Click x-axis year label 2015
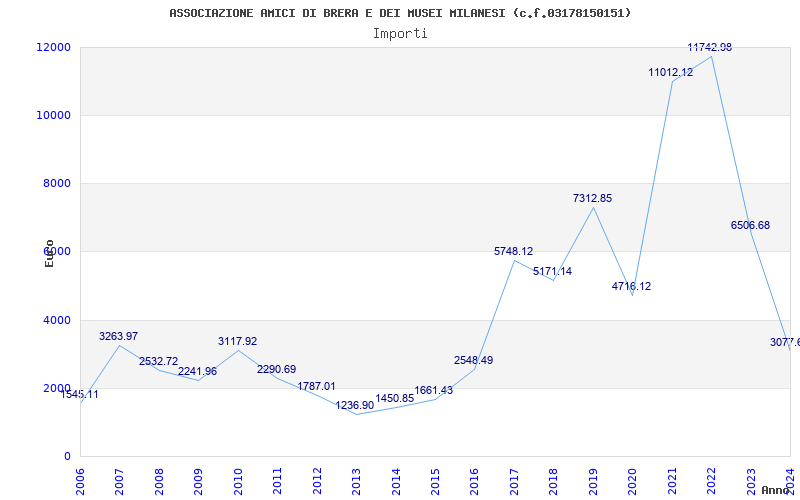Screen dimensions: 800x500 [435, 481]
